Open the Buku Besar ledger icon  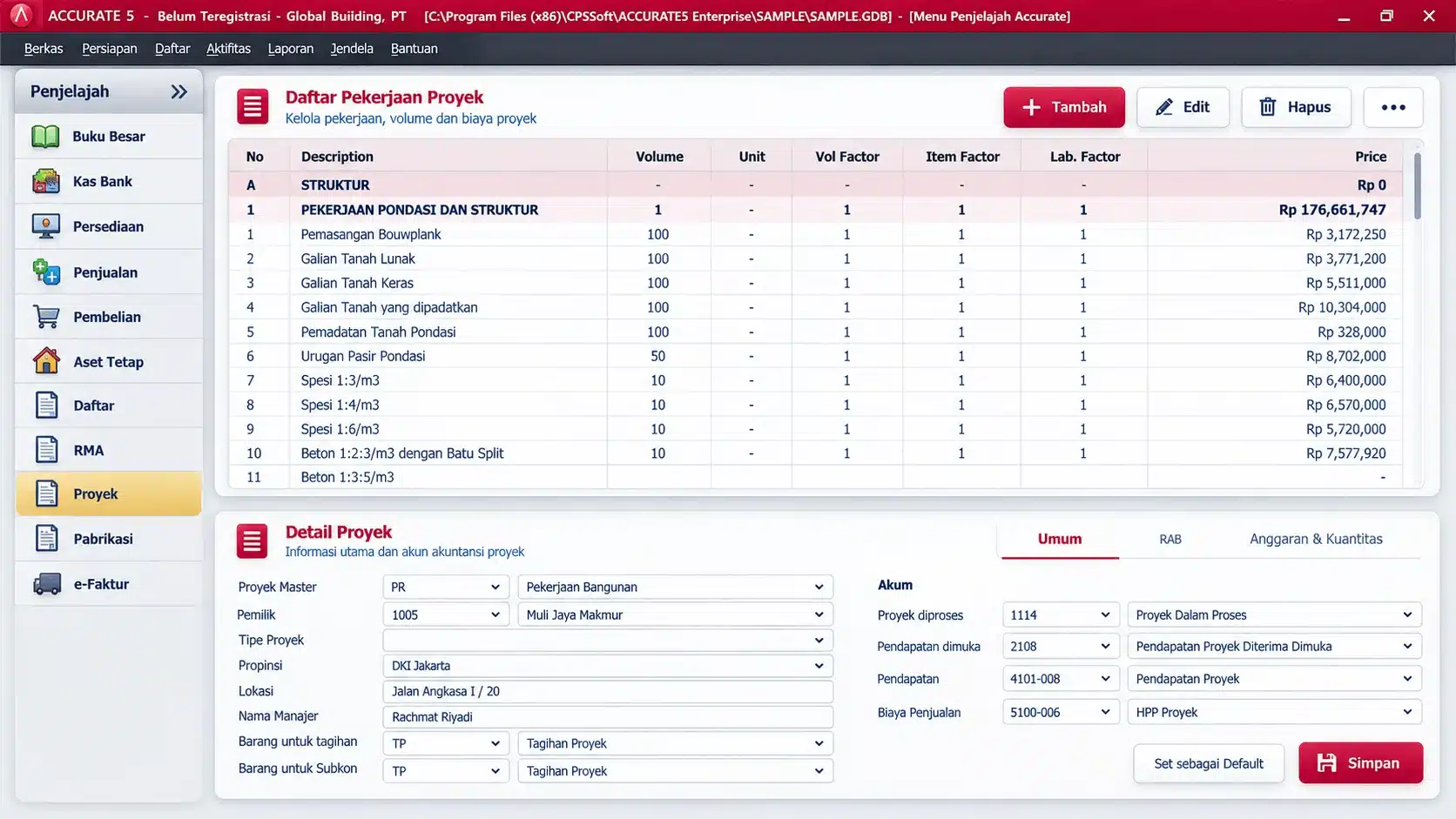point(45,137)
